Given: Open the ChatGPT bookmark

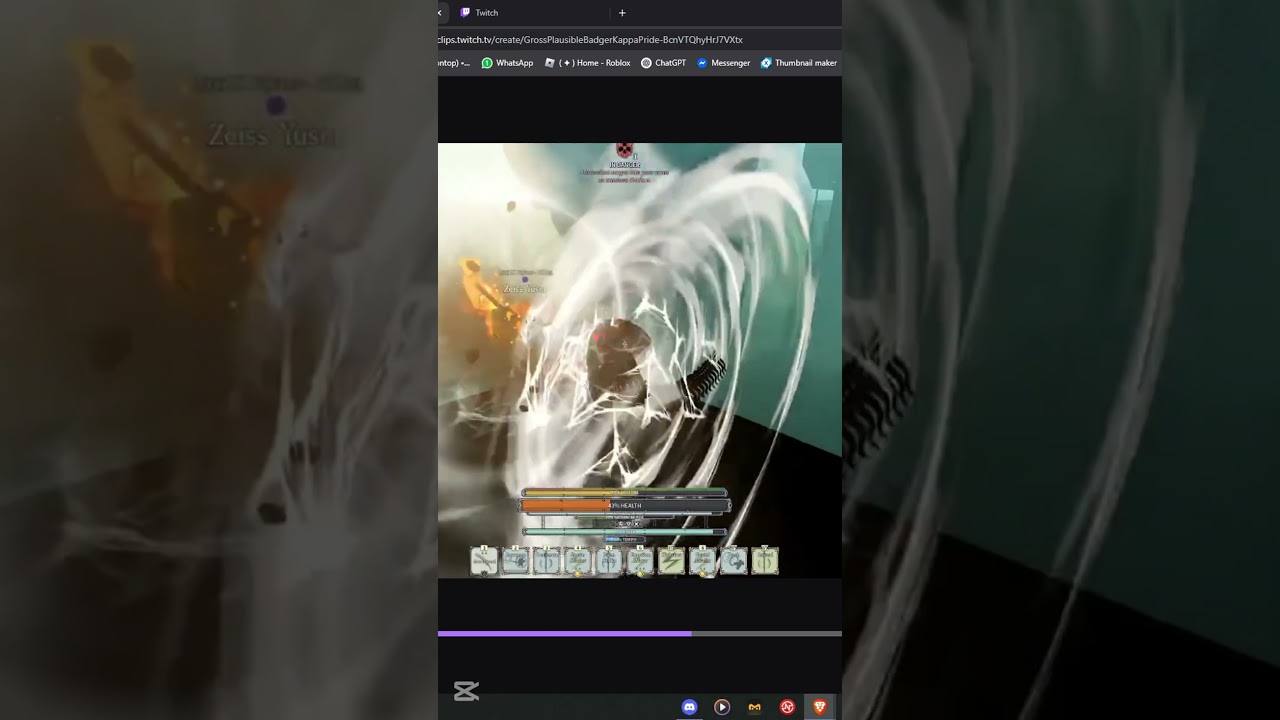Looking at the screenshot, I should 663,63.
